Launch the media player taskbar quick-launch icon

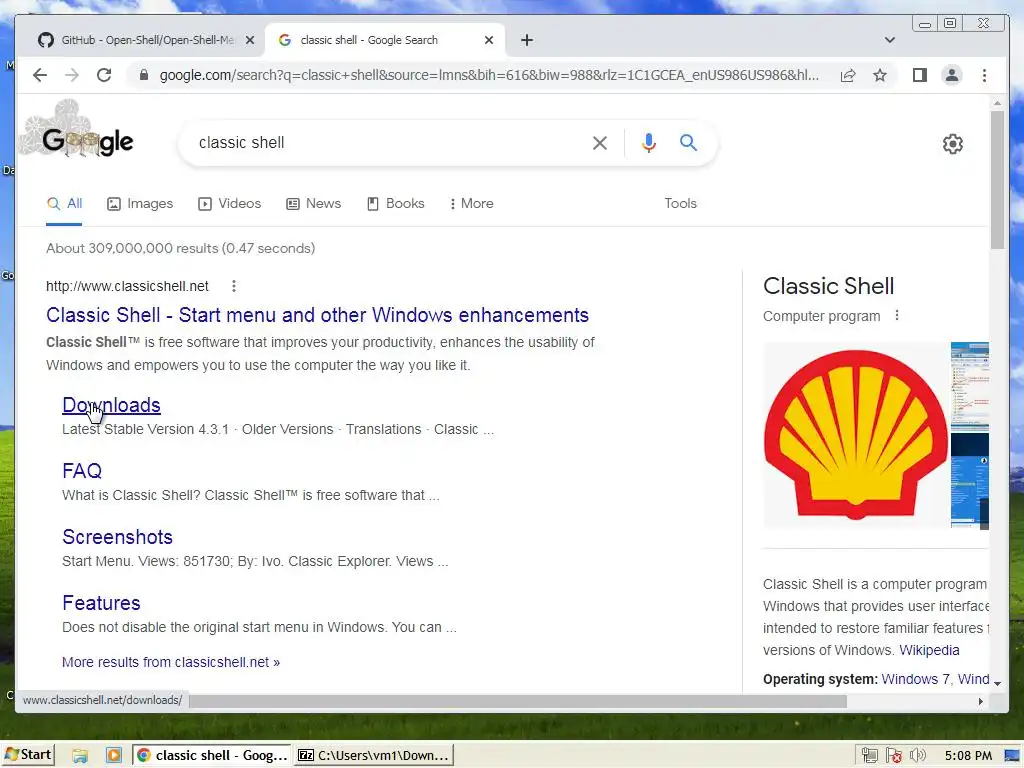(114, 756)
